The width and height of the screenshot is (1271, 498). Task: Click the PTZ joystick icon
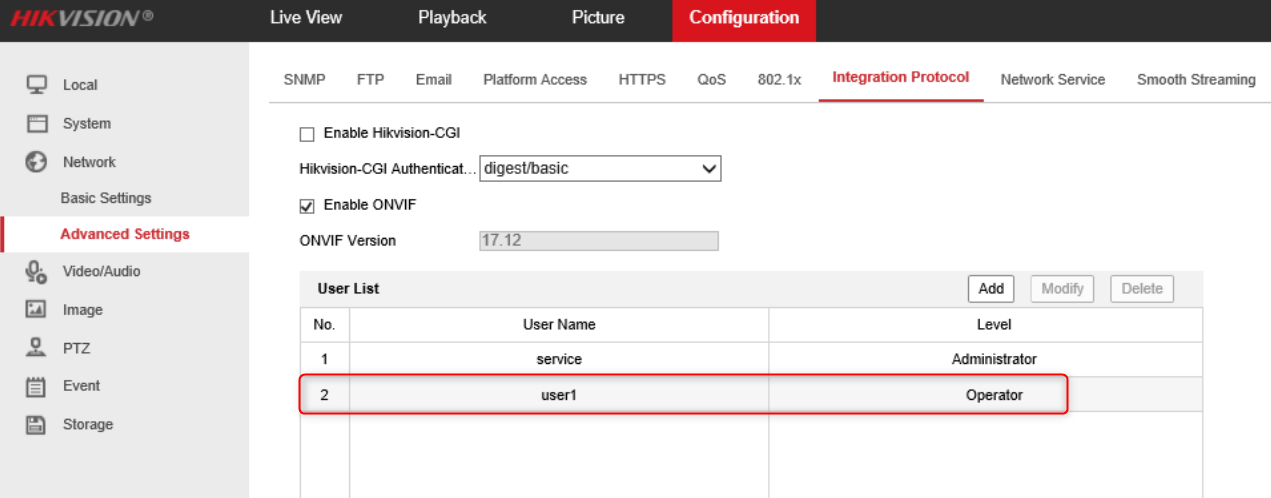click(x=37, y=348)
